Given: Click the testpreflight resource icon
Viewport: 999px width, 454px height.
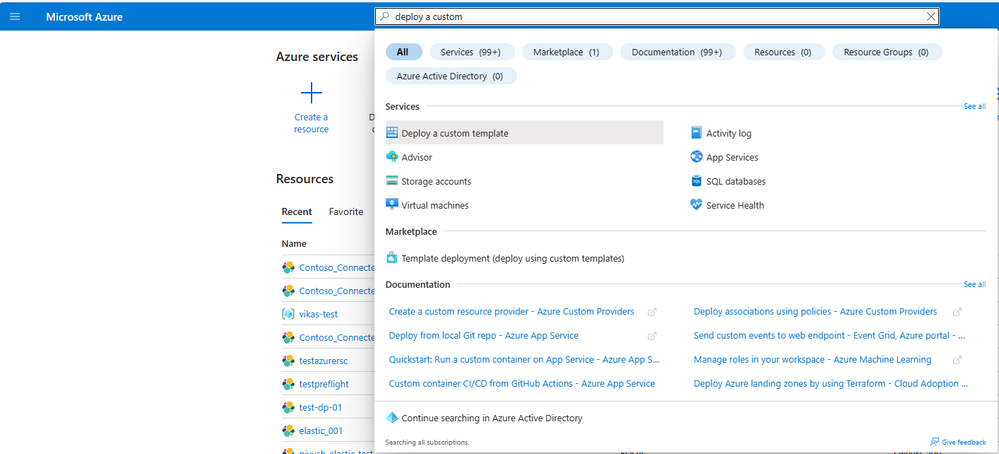Looking at the screenshot, I should point(288,384).
